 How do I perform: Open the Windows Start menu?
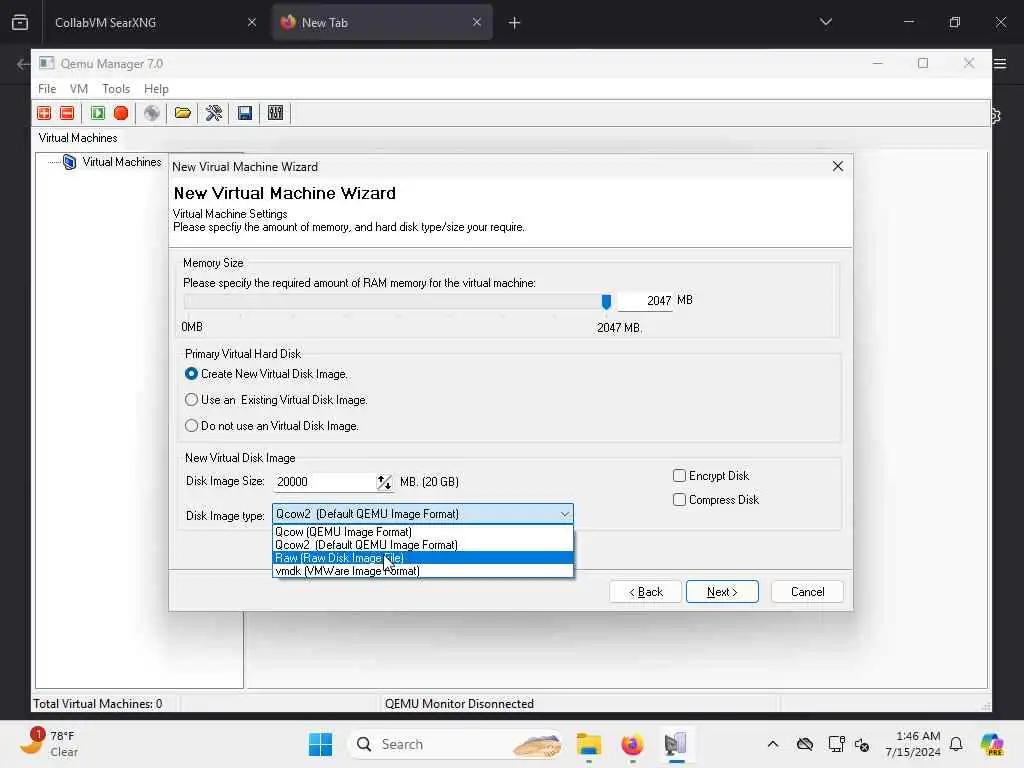tap(320, 744)
